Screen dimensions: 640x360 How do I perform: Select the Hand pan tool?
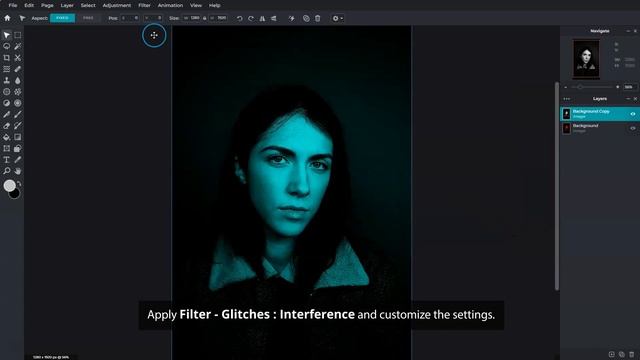(x=18, y=171)
